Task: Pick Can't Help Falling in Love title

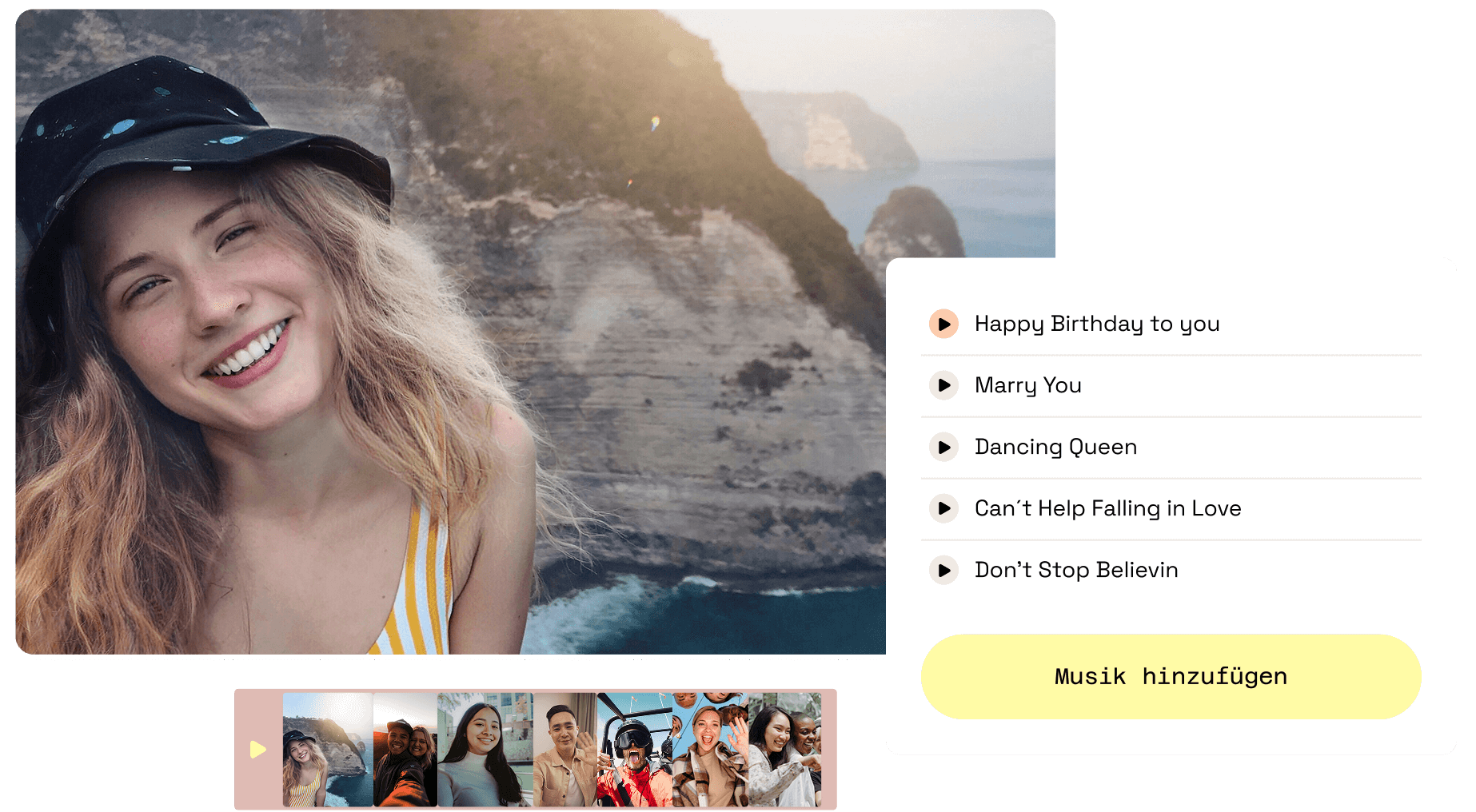Action: click(1107, 508)
